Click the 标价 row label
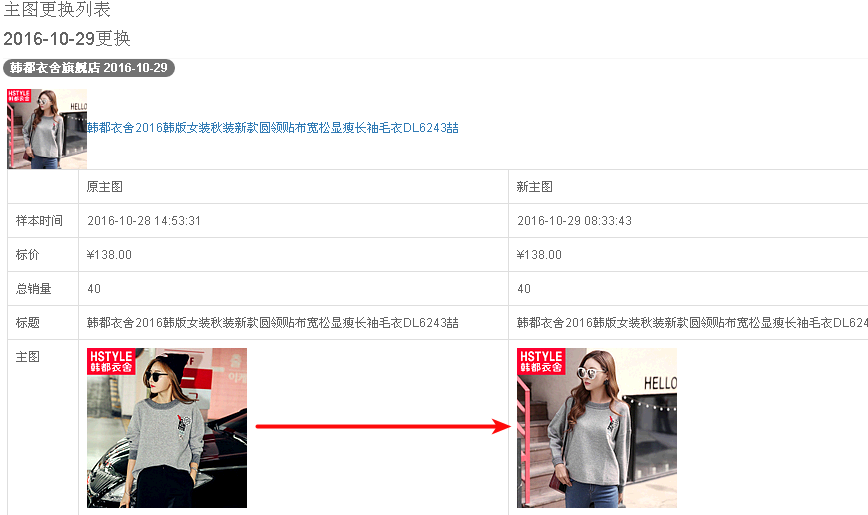The height and width of the screenshot is (515, 868). [x=28, y=255]
